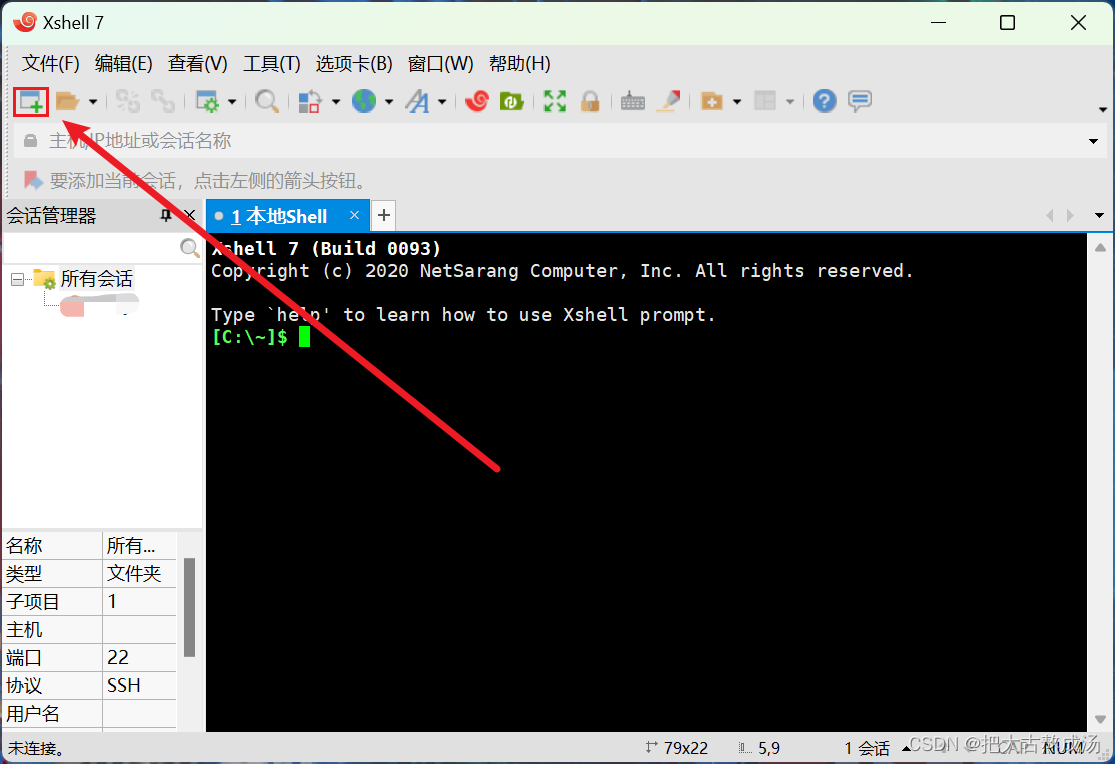The image size is (1115, 764).
Task: Open the session Properties gear icon
Action: click(x=207, y=101)
